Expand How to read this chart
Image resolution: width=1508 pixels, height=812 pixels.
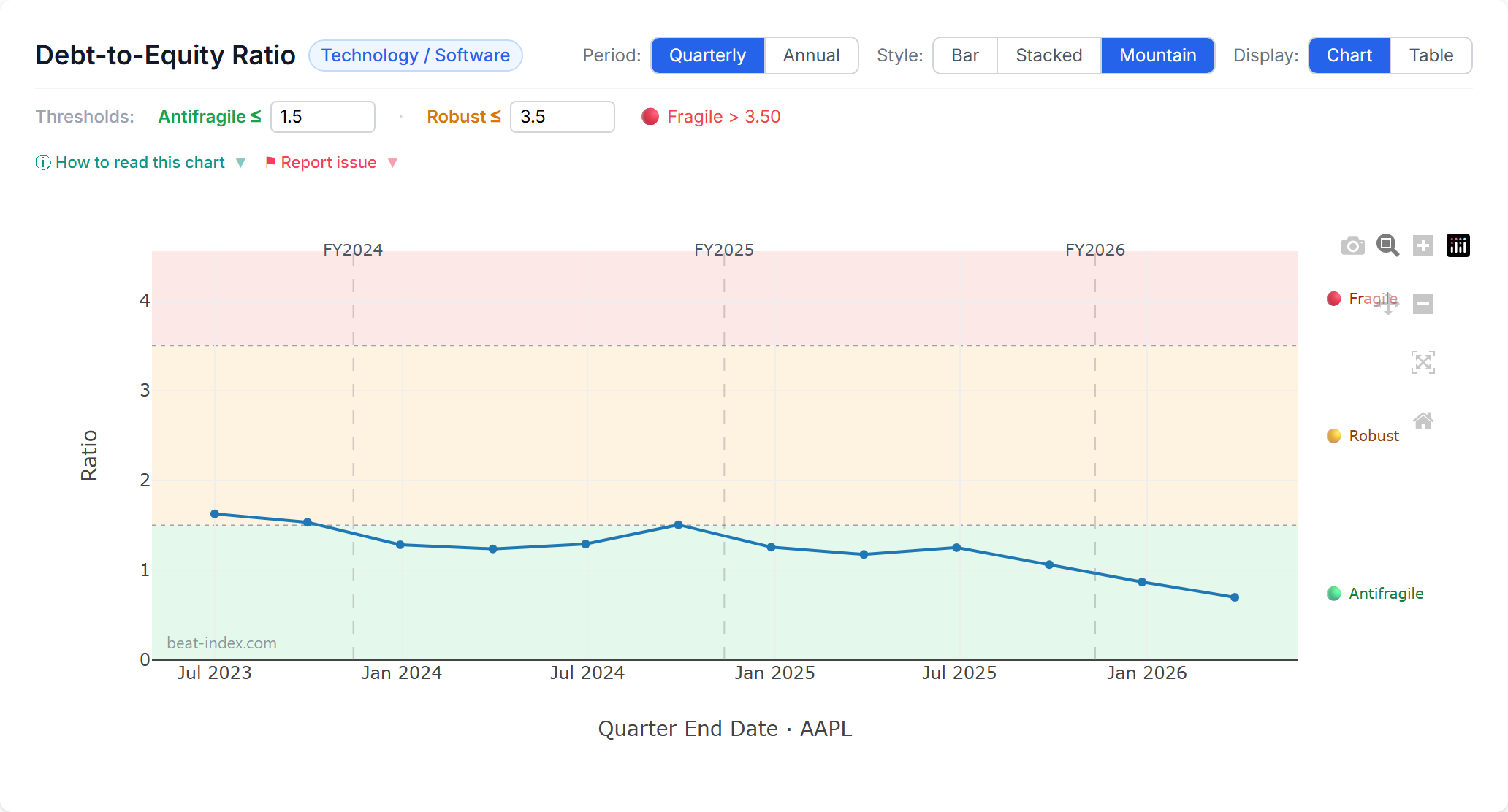pyautogui.click(x=140, y=162)
